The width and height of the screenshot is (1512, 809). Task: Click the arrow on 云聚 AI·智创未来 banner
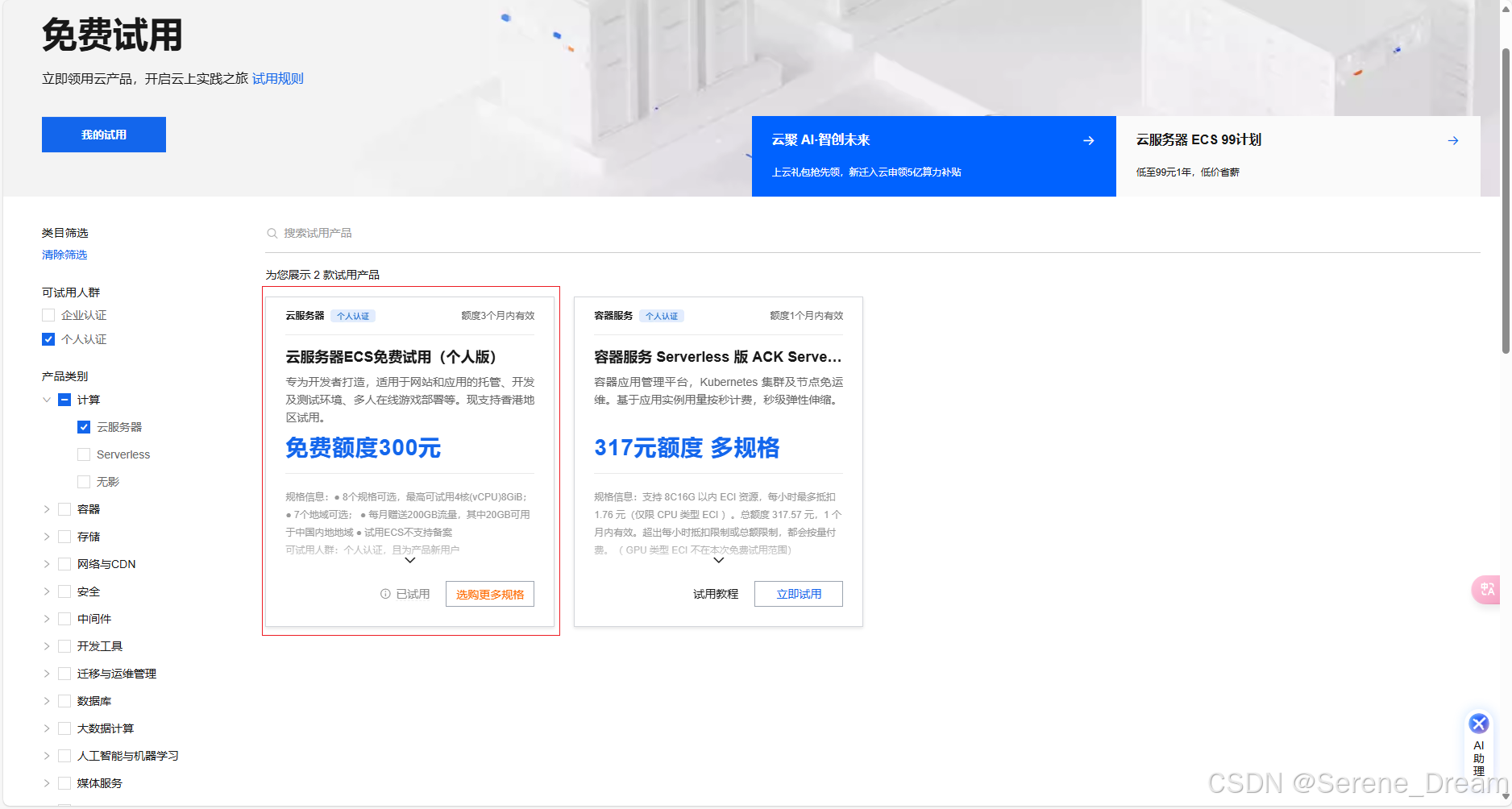[x=1088, y=140]
